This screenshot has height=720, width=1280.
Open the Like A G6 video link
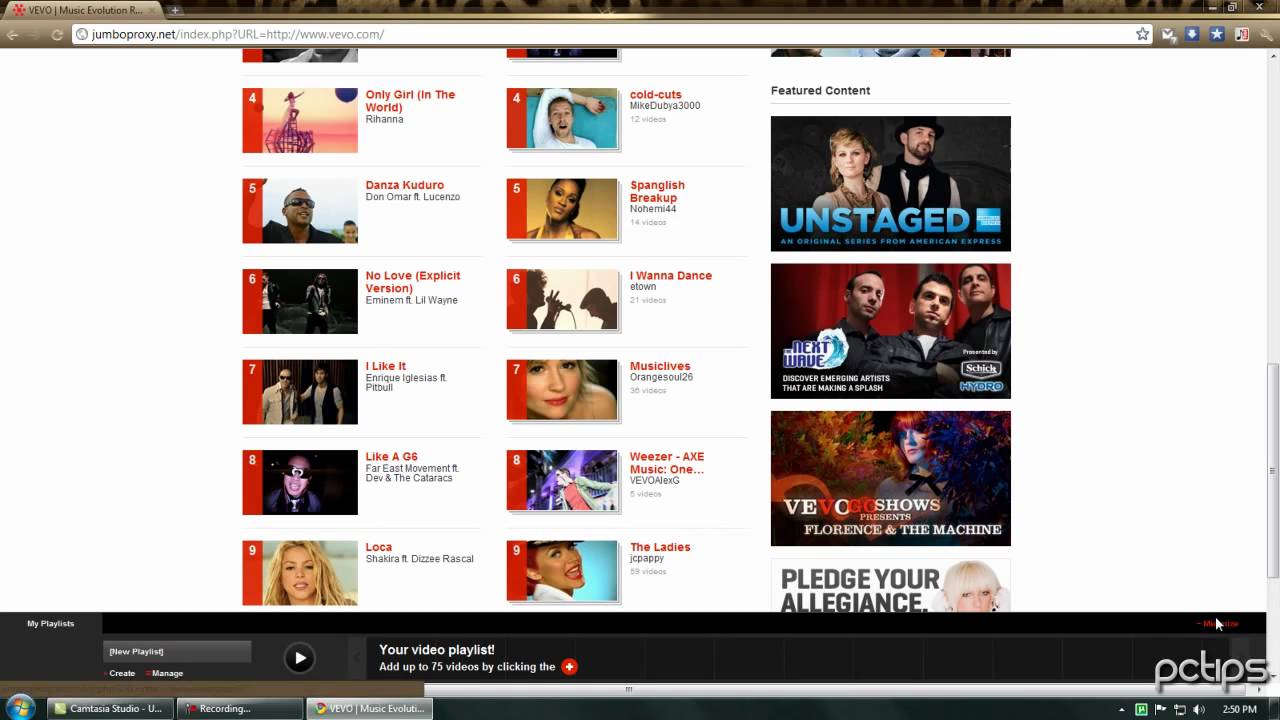[x=392, y=457]
